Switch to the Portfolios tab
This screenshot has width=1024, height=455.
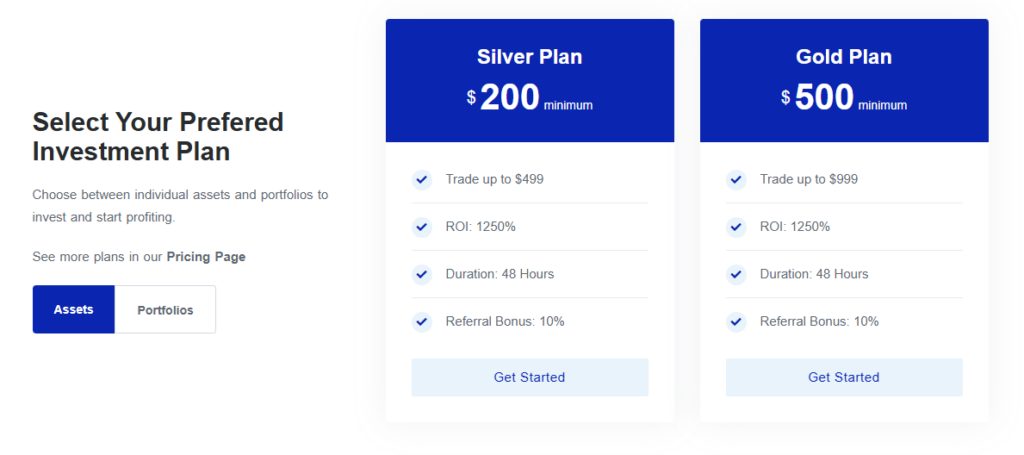point(165,310)
